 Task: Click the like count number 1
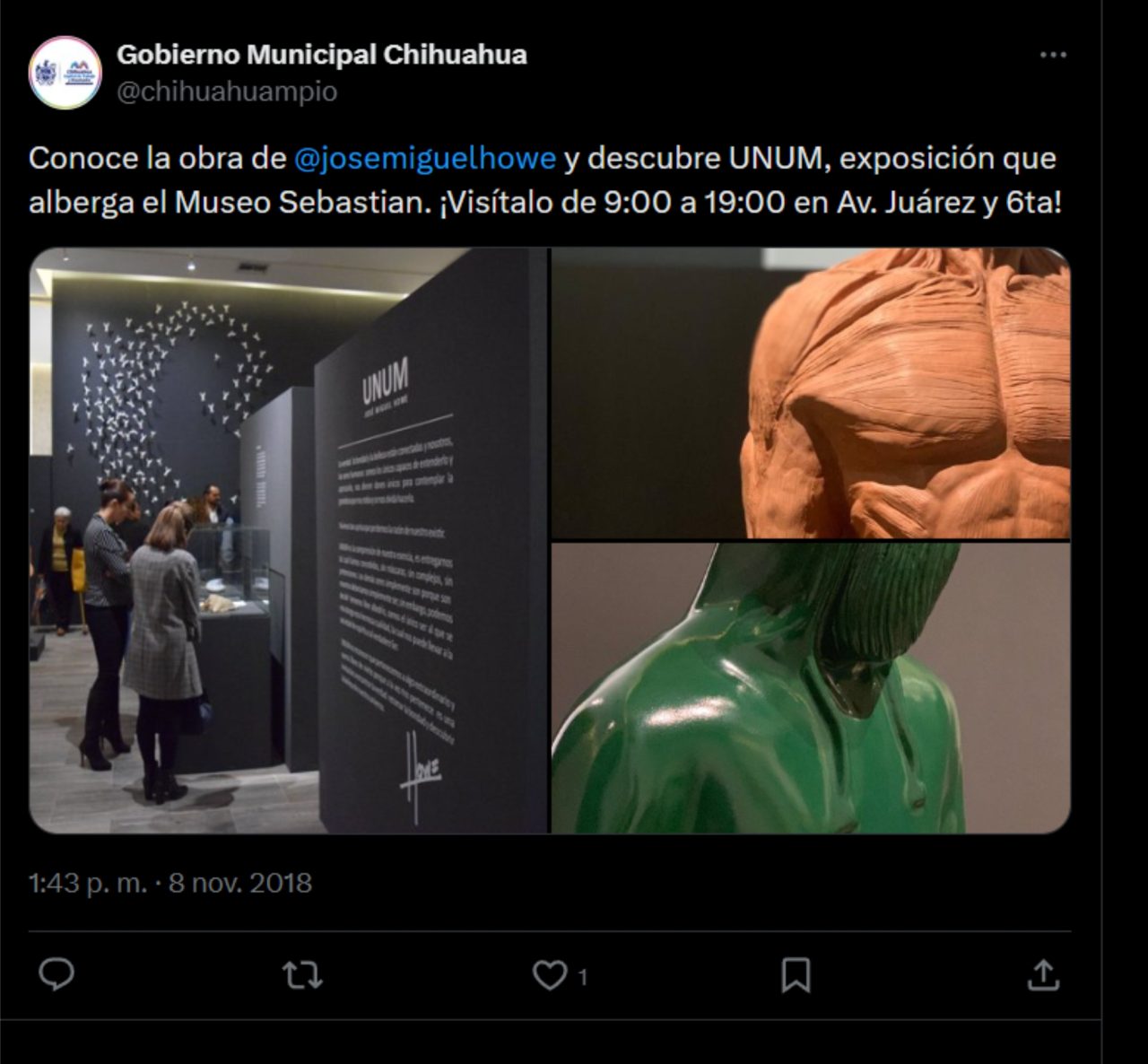click(583, 976)
